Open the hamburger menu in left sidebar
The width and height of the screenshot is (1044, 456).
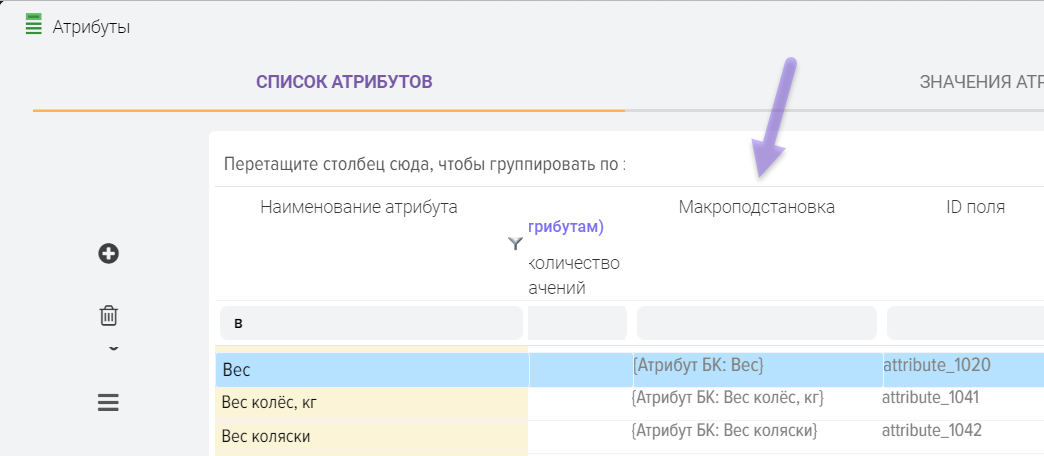click(108, 403)
